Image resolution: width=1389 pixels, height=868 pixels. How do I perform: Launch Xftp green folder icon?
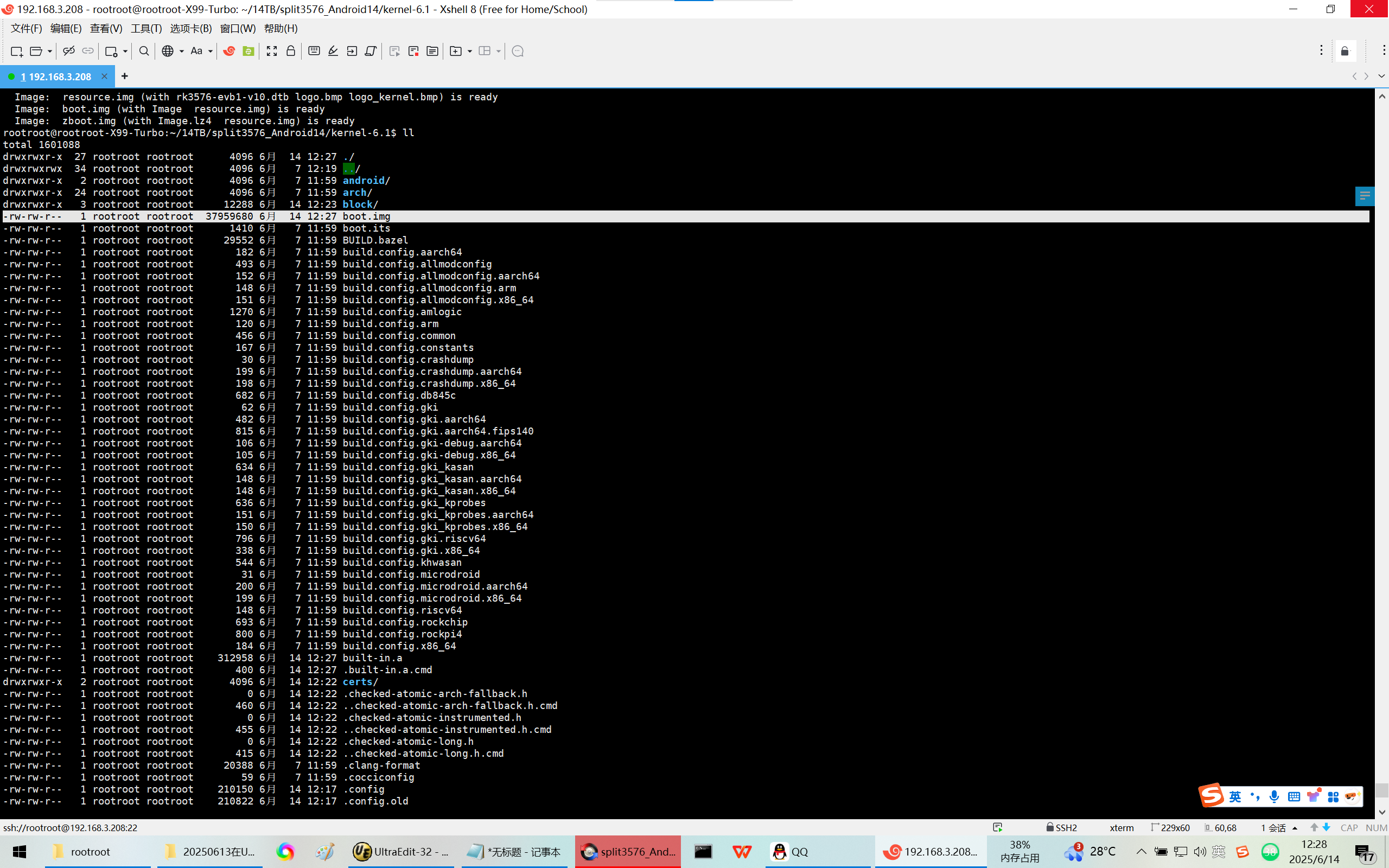[x=248, y=51]
